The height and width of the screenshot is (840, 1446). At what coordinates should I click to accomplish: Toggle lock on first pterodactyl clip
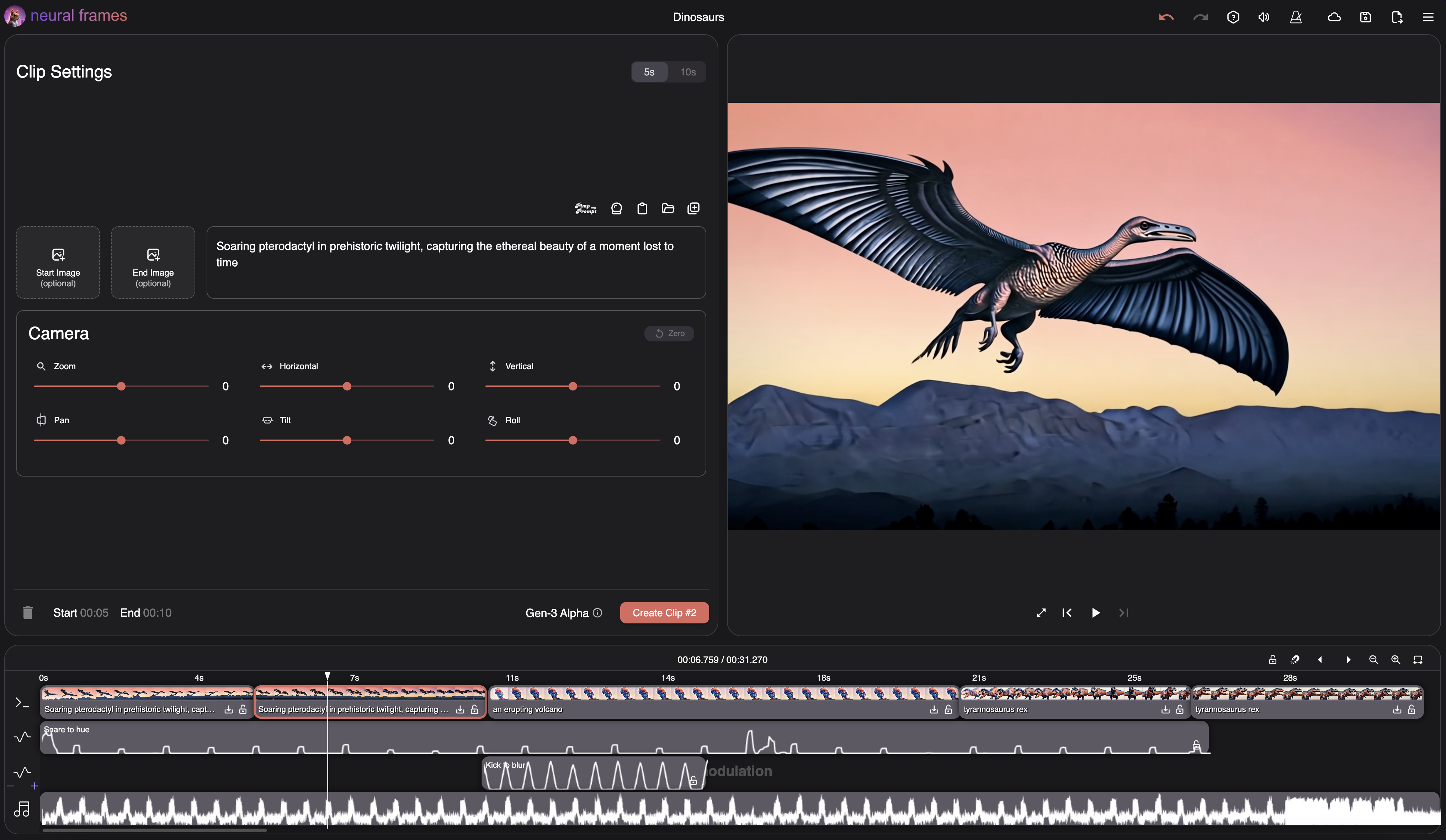(x=243, y=710)
